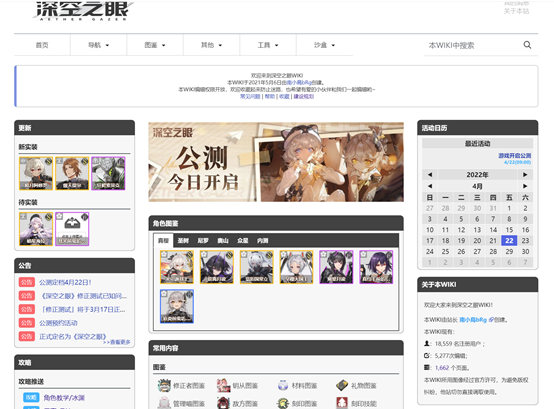Go to next year after 2022年
The image size is (554, 409).
click(x=525, y=174)
